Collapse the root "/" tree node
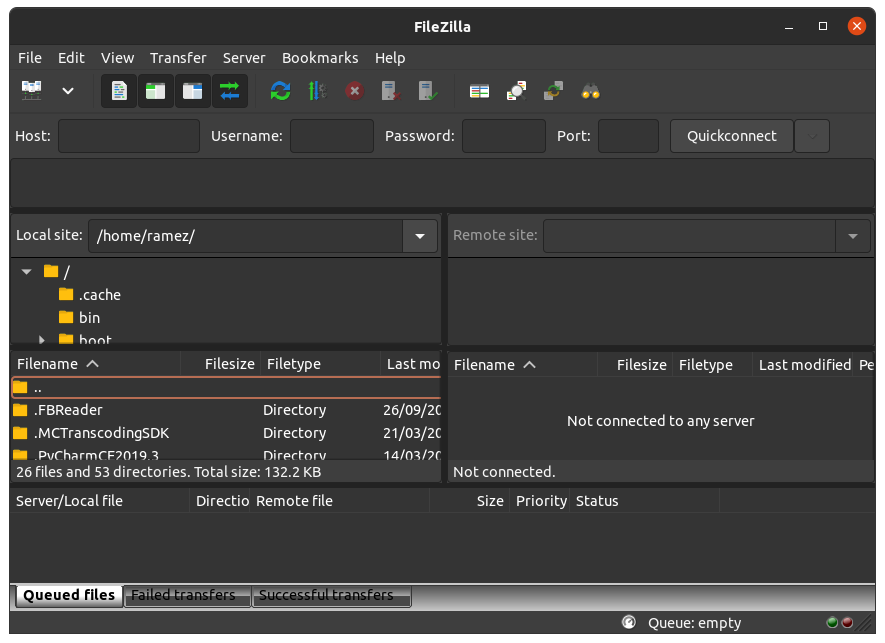This screenshot has width=885, height=643. point(27,271)
